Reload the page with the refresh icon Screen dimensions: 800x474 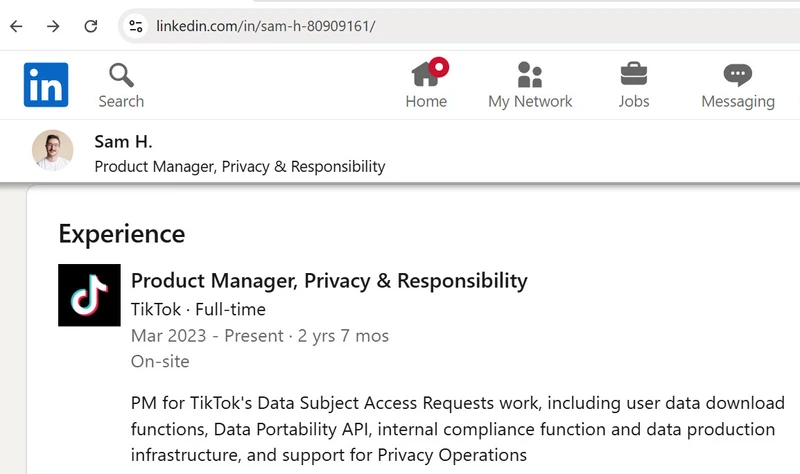90,26
